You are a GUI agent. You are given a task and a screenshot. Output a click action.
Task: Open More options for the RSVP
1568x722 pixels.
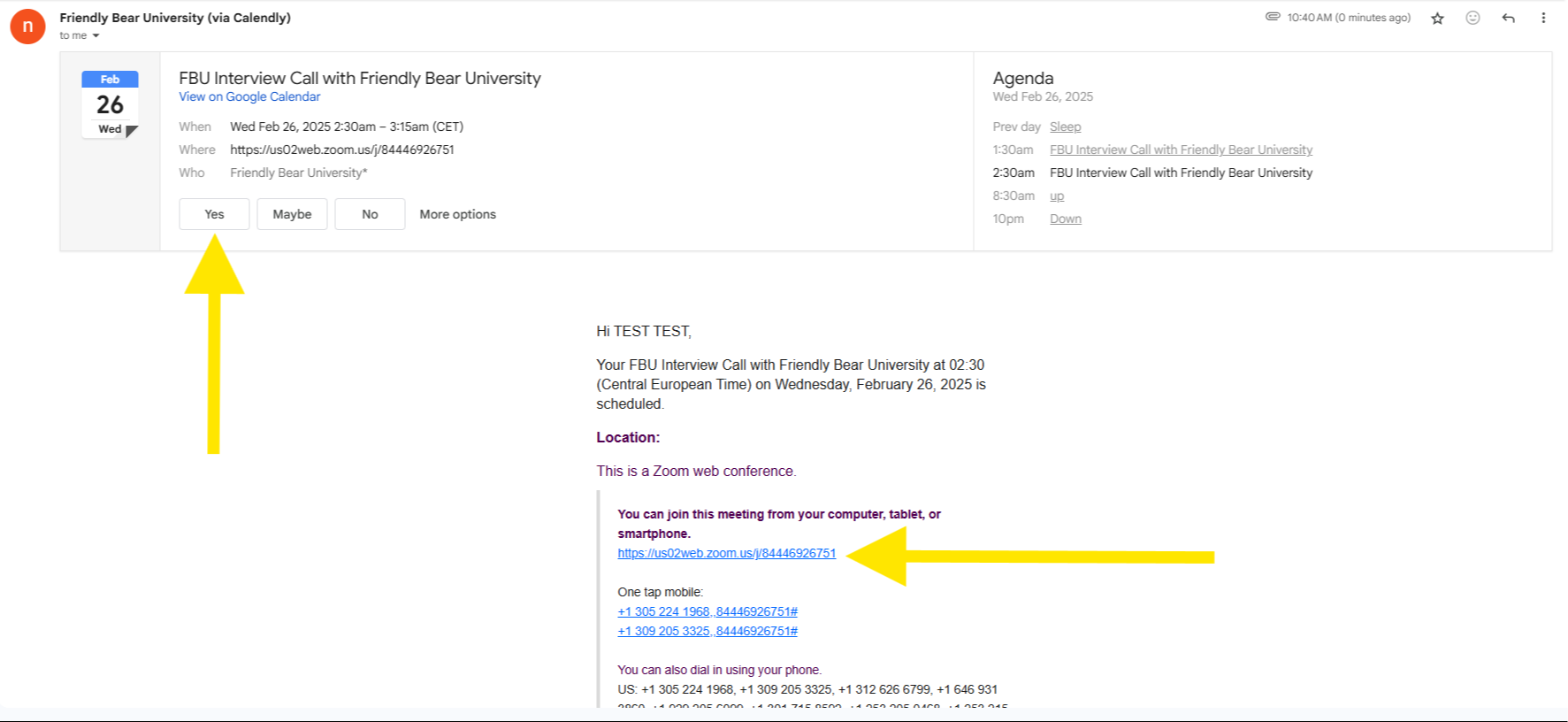(457, 214)
